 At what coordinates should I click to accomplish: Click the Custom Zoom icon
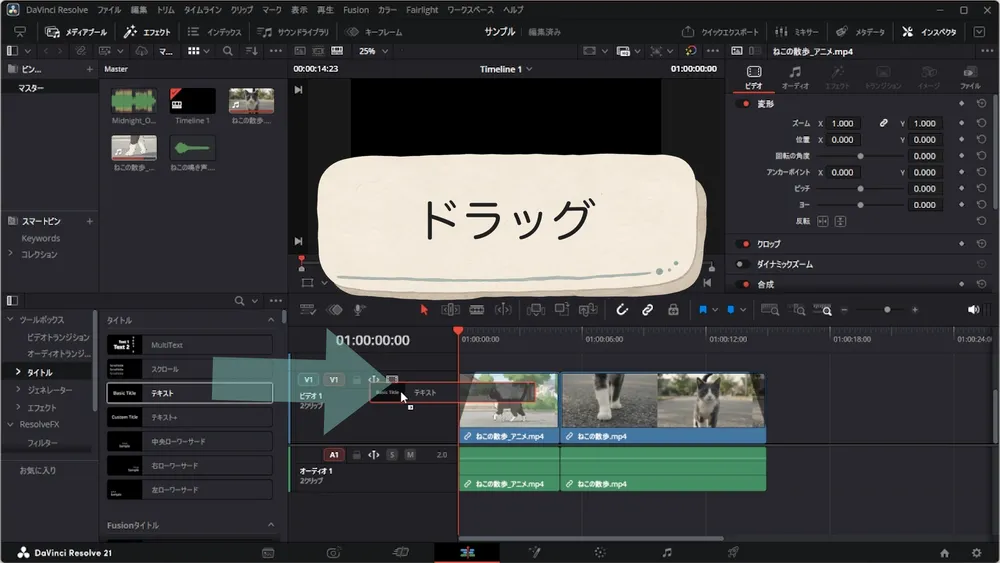(x=823, y=310)
